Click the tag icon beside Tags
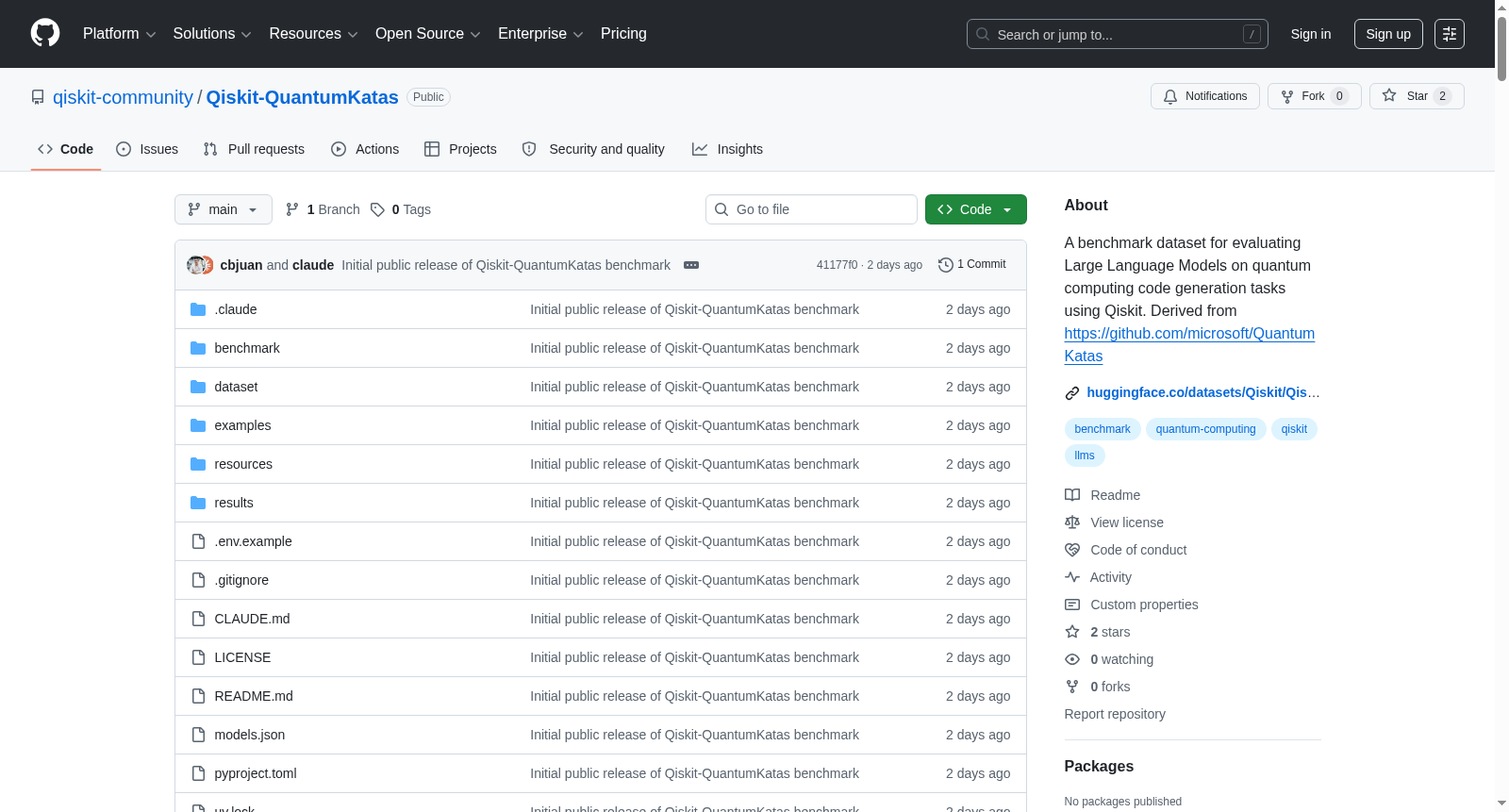 (x=377, y=209)
